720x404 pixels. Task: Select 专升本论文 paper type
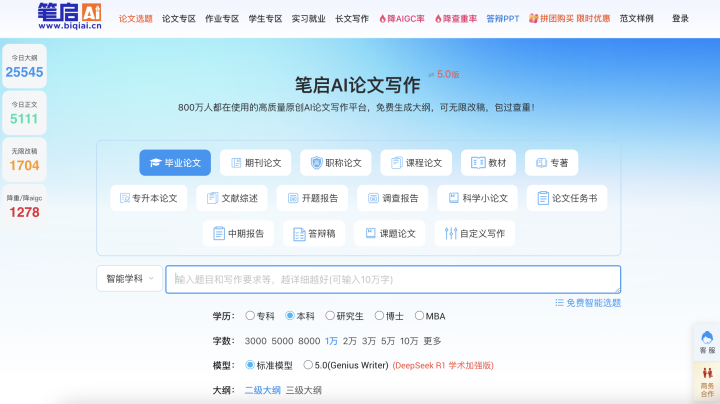(149, 198)
